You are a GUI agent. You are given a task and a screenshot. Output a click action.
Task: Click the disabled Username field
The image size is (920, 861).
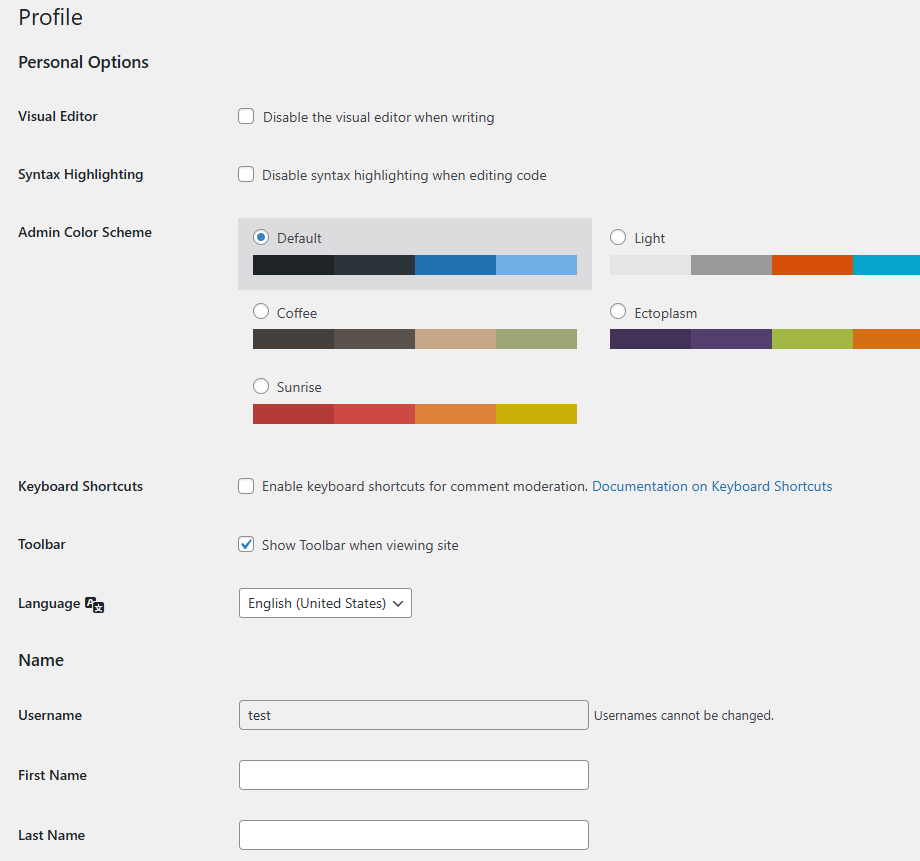pos(413,715)
